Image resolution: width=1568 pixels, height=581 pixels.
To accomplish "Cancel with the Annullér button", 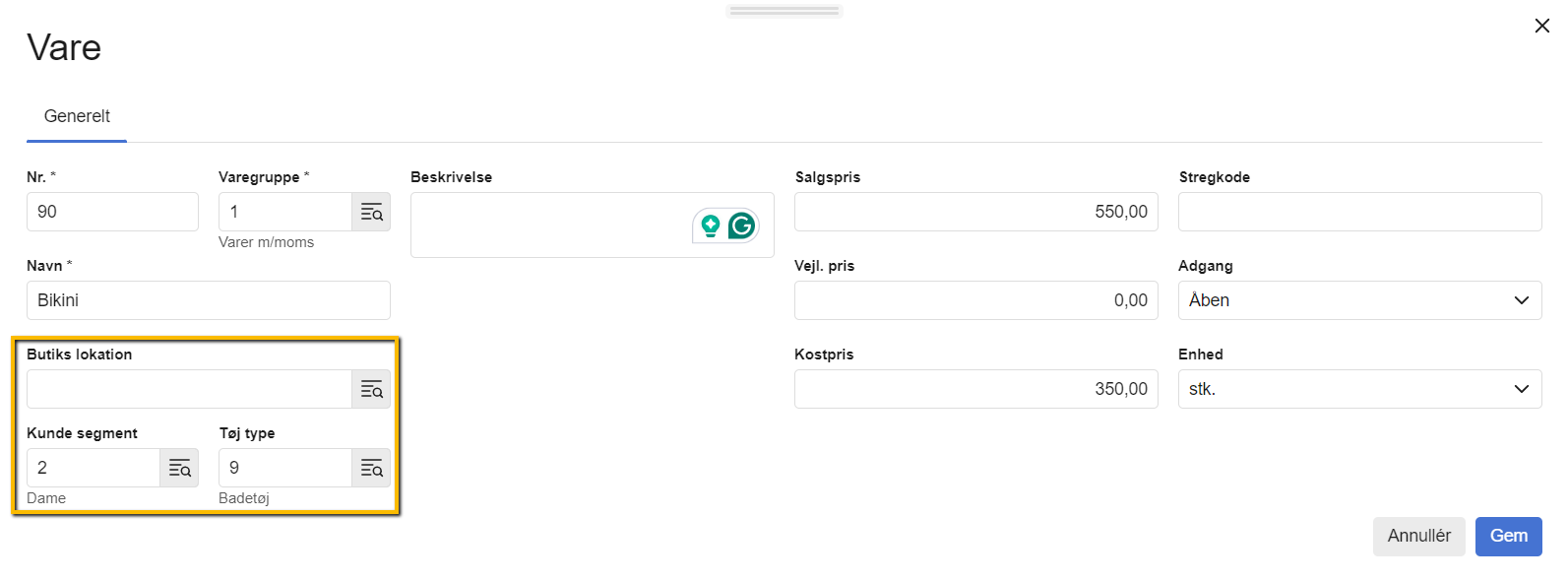I will pyautogui.click(x=1418, y=536).
